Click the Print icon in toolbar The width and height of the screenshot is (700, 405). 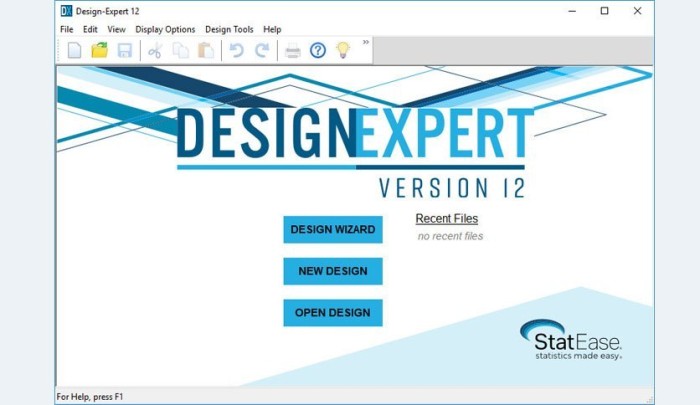pos(293,50)
